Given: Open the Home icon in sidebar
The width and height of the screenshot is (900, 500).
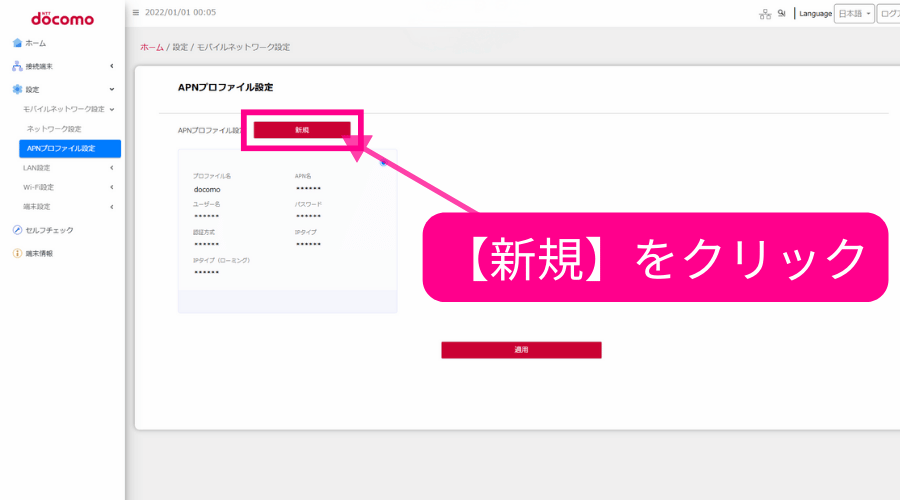Looking at the screenshot, I should pyautogui.click(x=17, y=43).
